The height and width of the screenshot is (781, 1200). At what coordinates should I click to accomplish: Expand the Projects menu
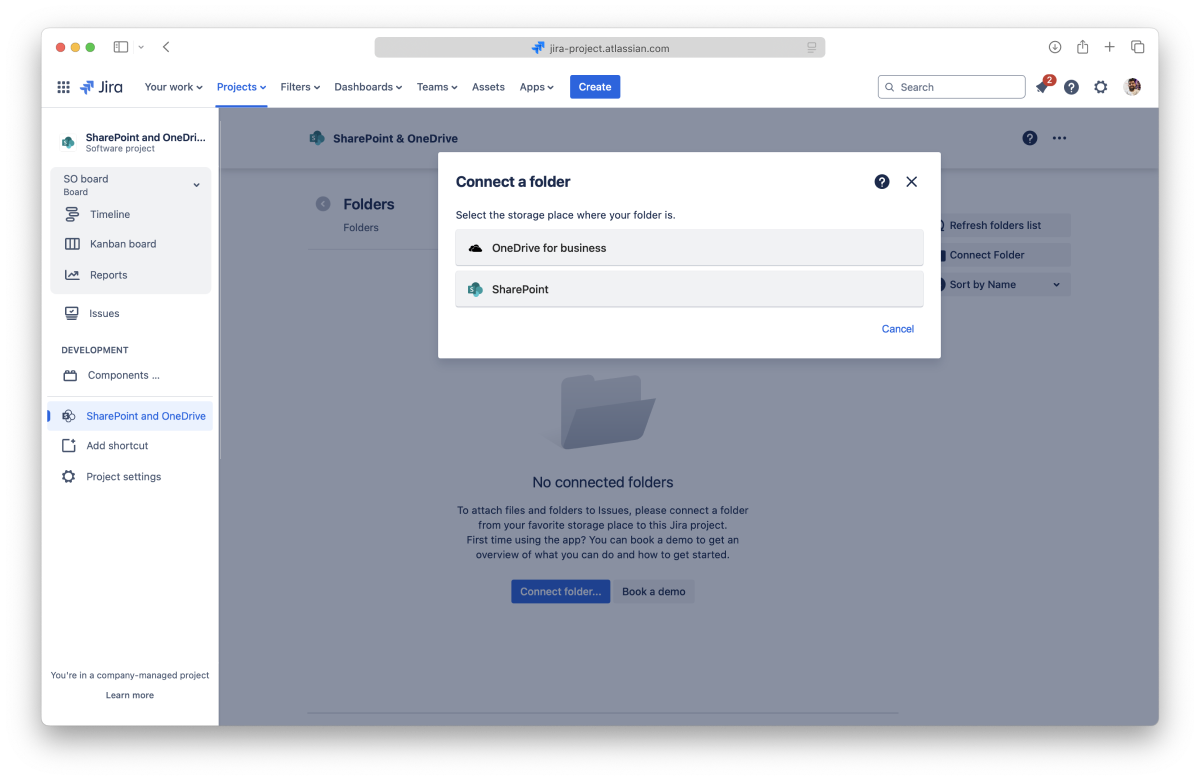point(241,87)
